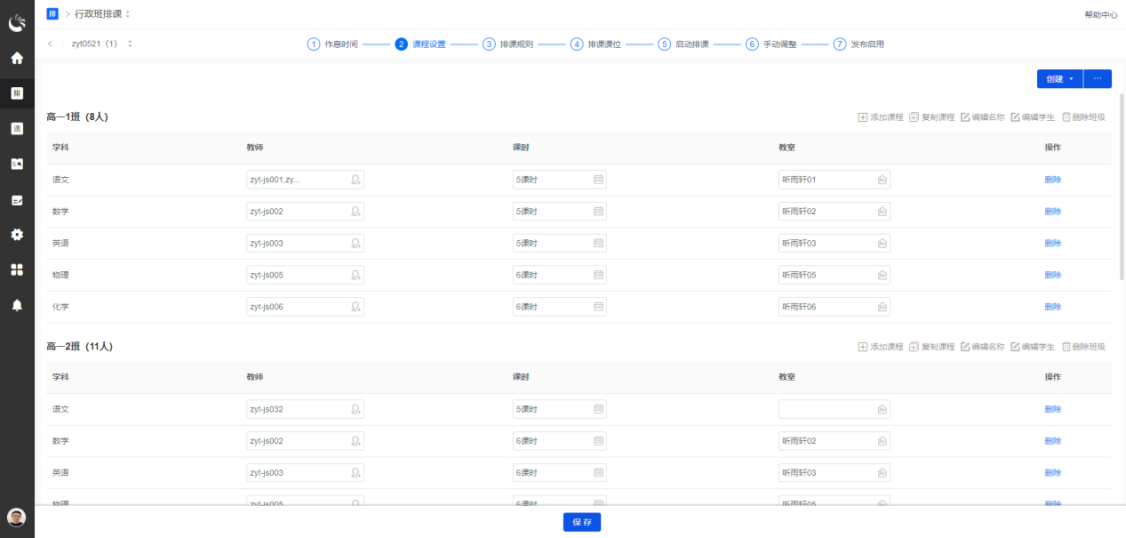1126x538 pixels.
Task: Go to step 3 排课规则
Action: 509,44
